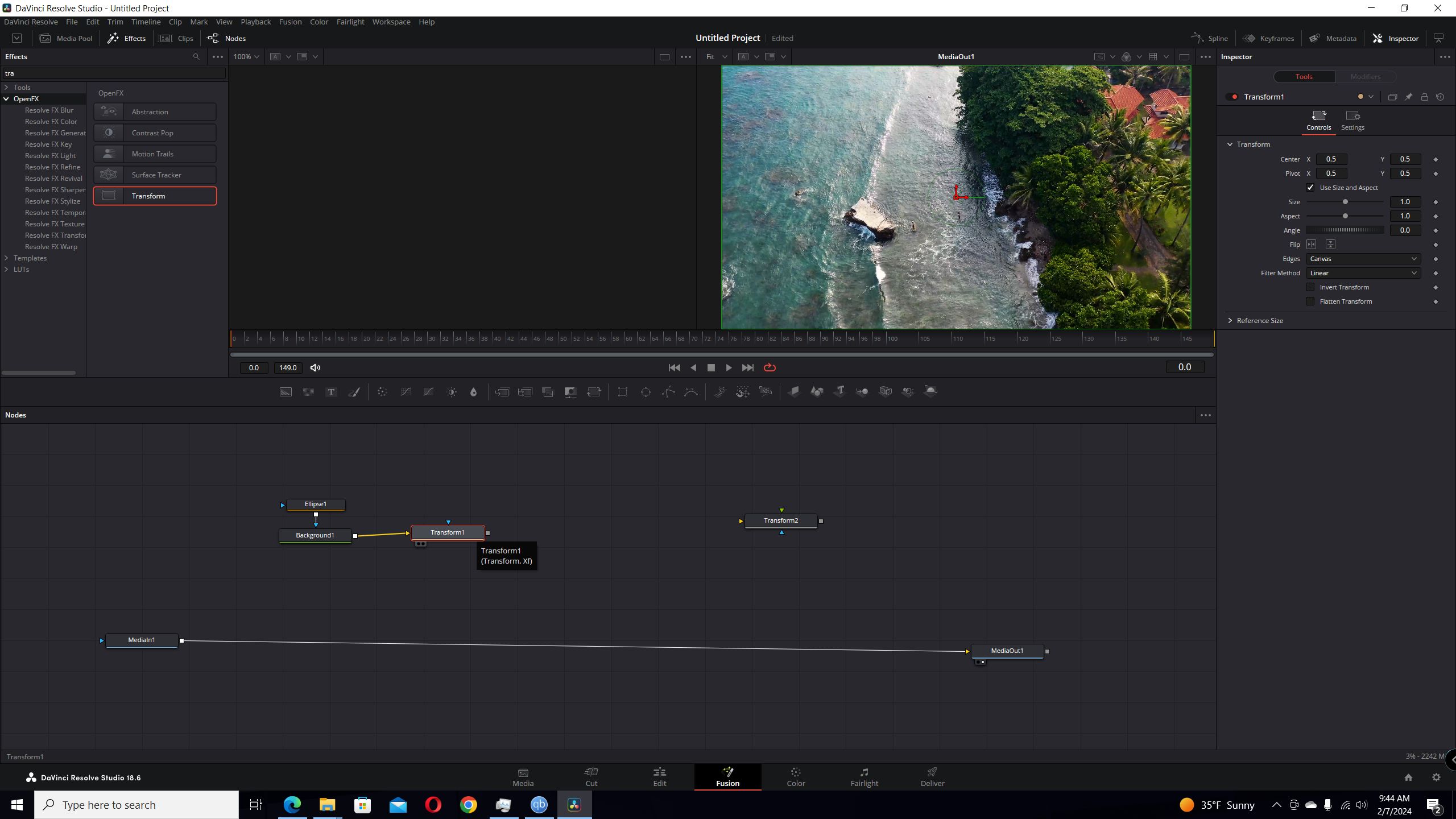
Task: Enable the Invert Transform checkbox
Action: pos(1310,287)
